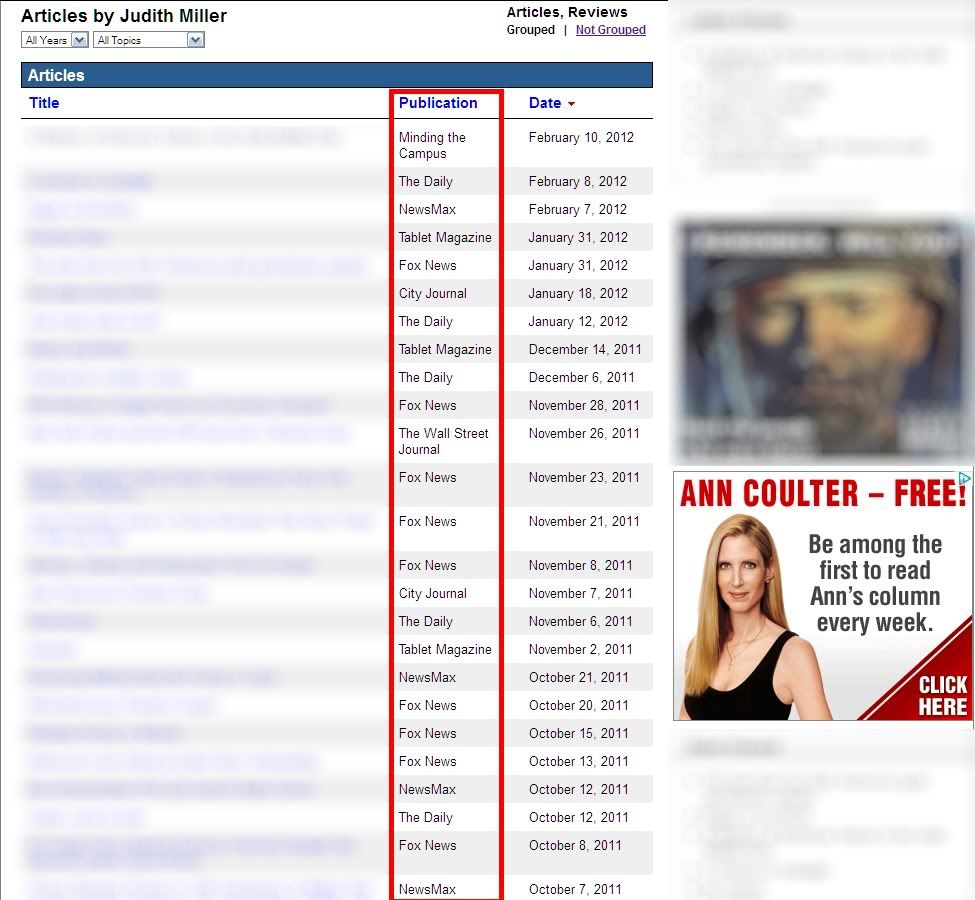Select NewsMax cell for February 7, 2012

click(x=427, y=210)
